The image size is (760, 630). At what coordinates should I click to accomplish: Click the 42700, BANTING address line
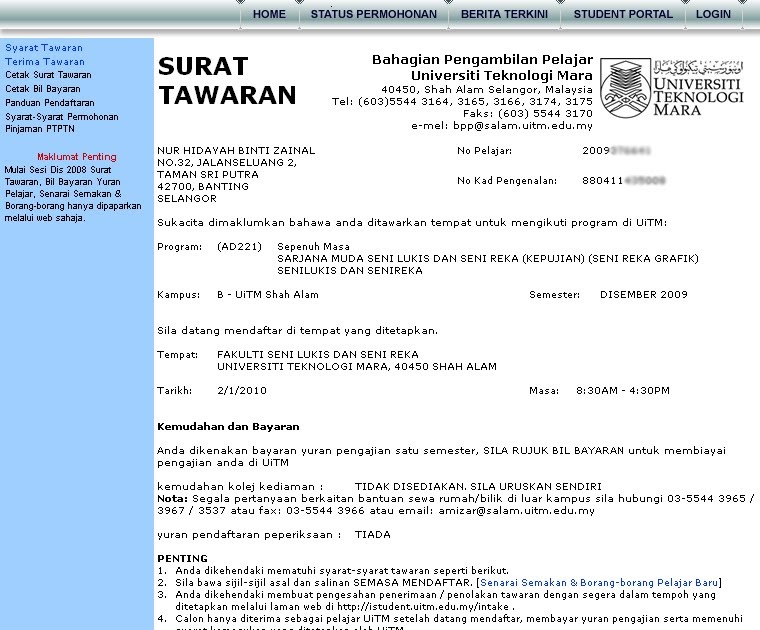click(x=203, y=187)
